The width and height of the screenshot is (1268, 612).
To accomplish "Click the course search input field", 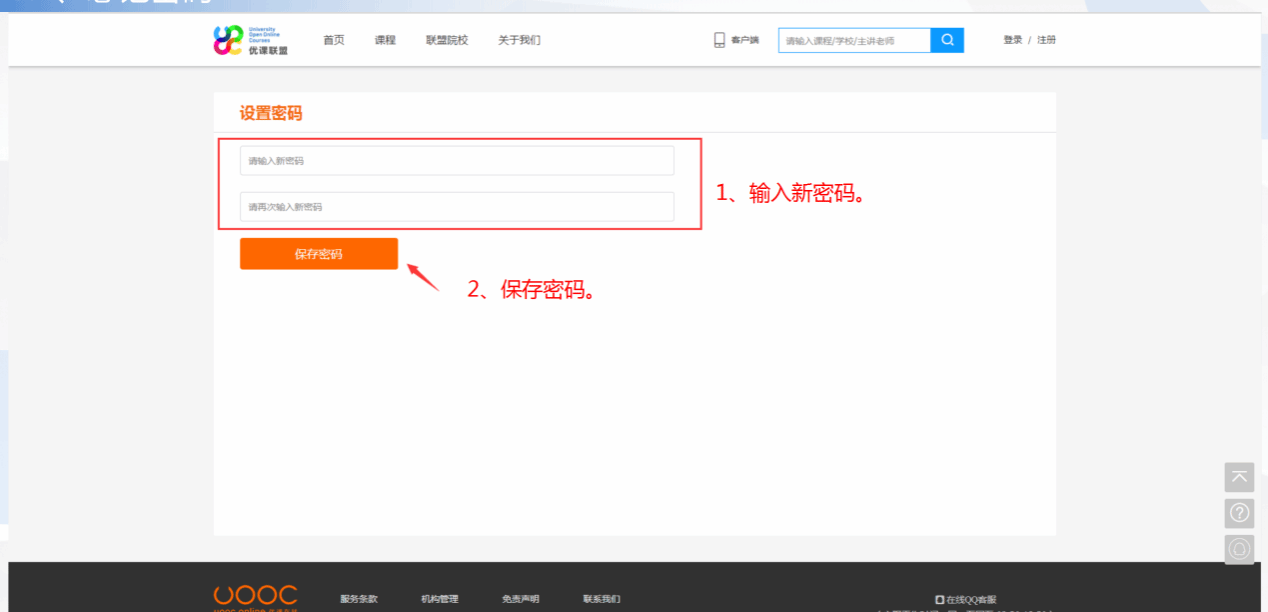I will pyautogui.click(x=854, y=40).
